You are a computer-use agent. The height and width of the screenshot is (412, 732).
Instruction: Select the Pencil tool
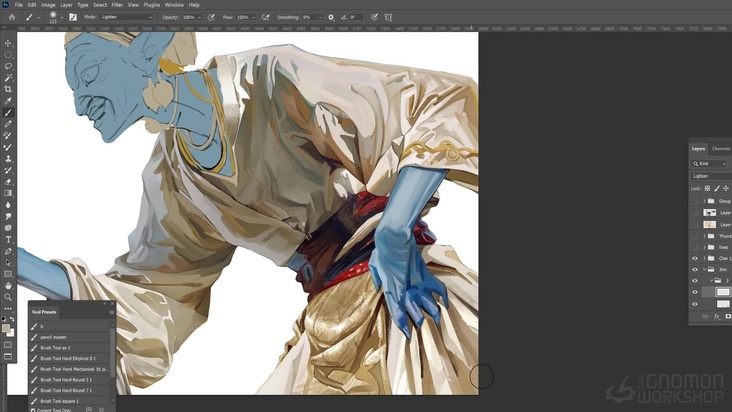(x=8, y=124)
